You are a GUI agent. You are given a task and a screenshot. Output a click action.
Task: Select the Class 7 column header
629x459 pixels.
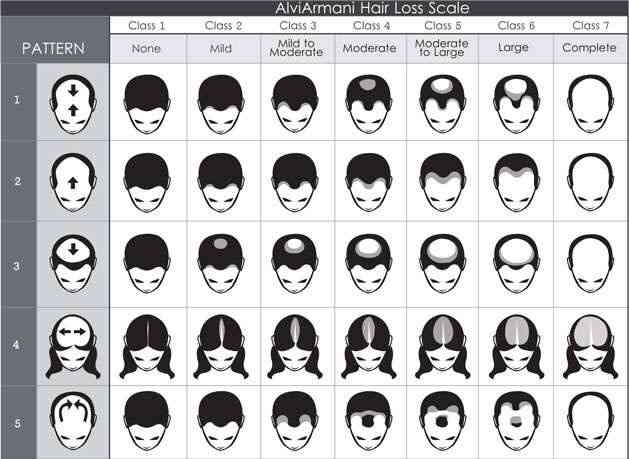click(x=587, y=24)
